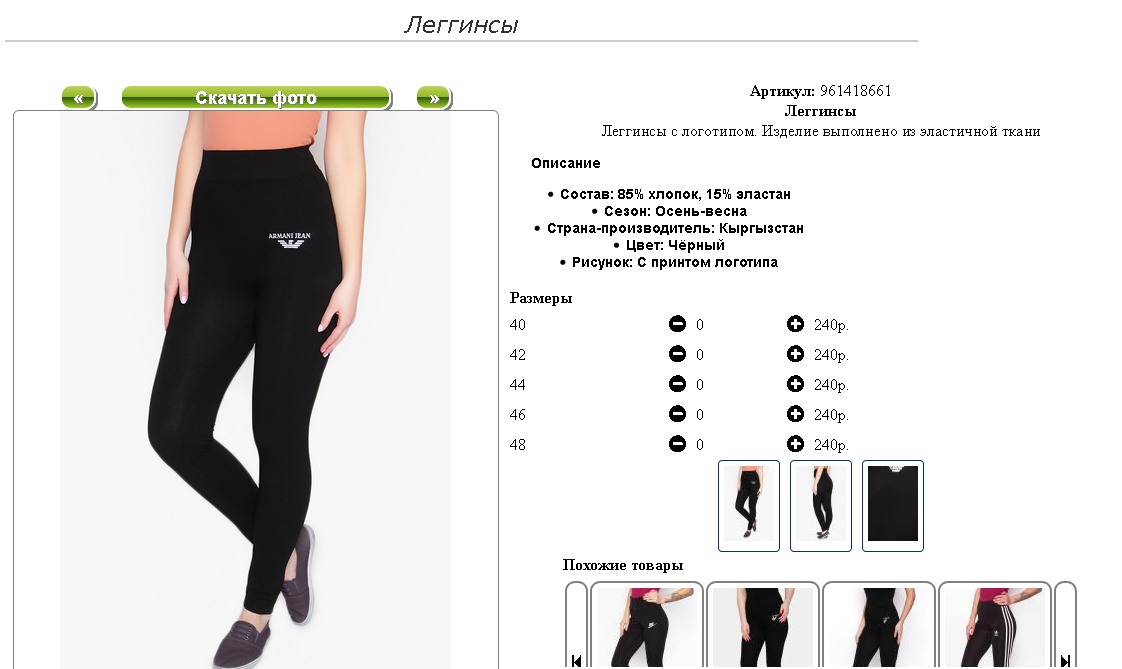This screenshot has height=669, width=1122.
Task: Decrease quantity for size 46
Action: click(x=677, y=414)
